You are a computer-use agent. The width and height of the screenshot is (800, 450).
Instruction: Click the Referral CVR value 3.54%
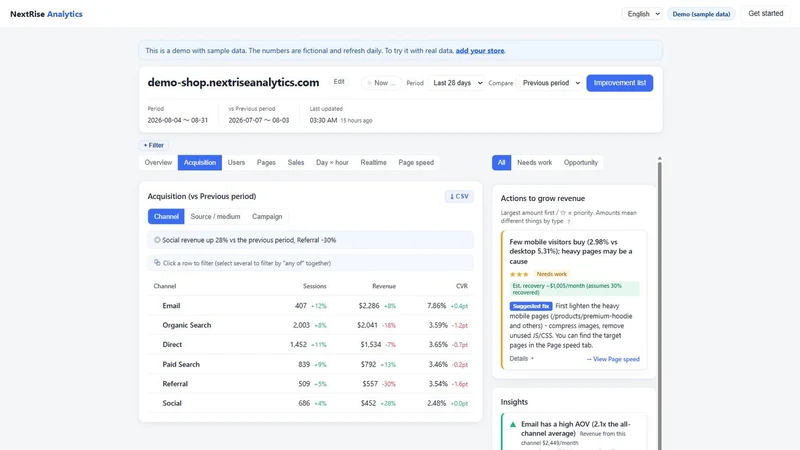point(438,384)
